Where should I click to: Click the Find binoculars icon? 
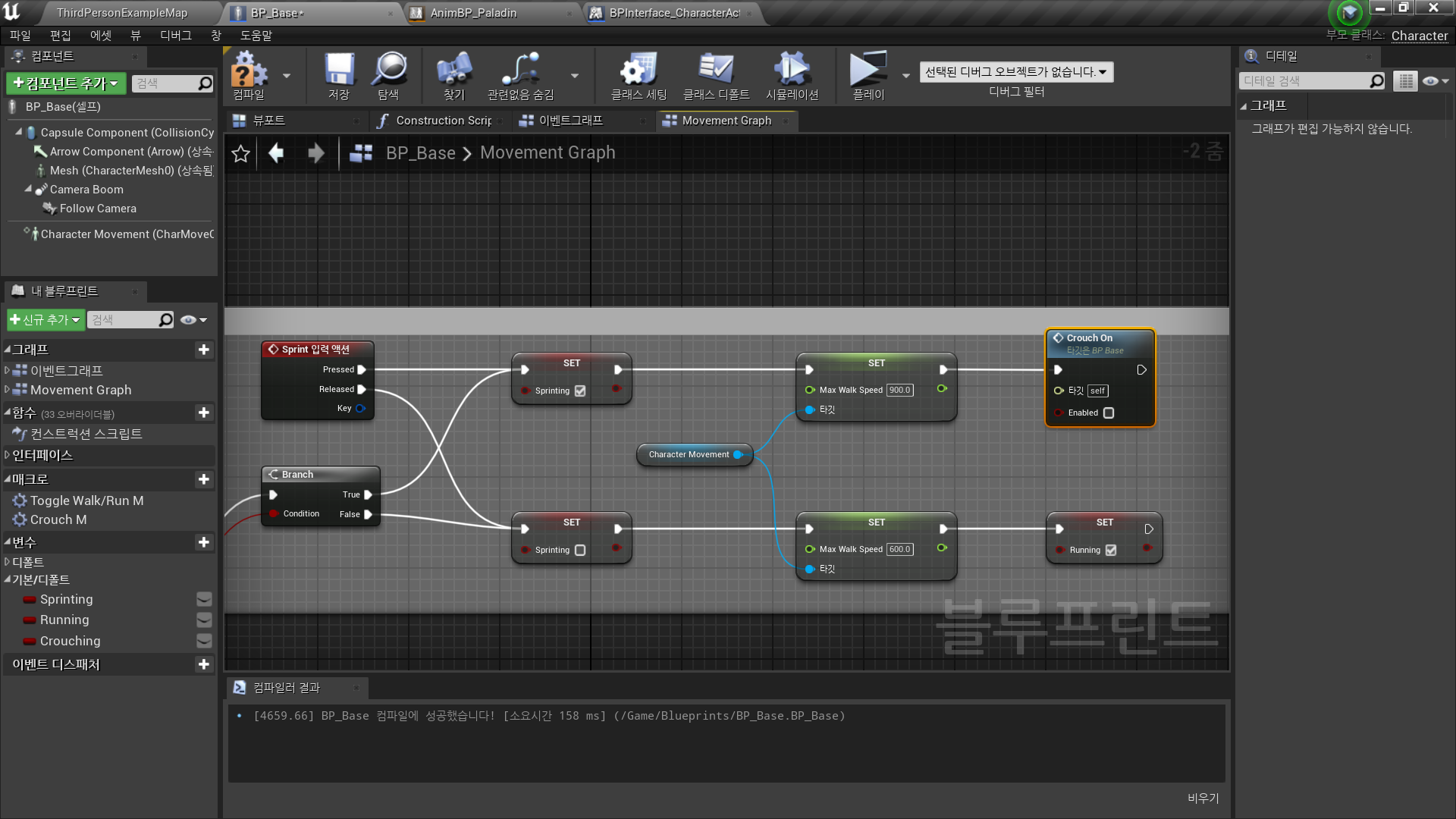click(x=453, y=71)
